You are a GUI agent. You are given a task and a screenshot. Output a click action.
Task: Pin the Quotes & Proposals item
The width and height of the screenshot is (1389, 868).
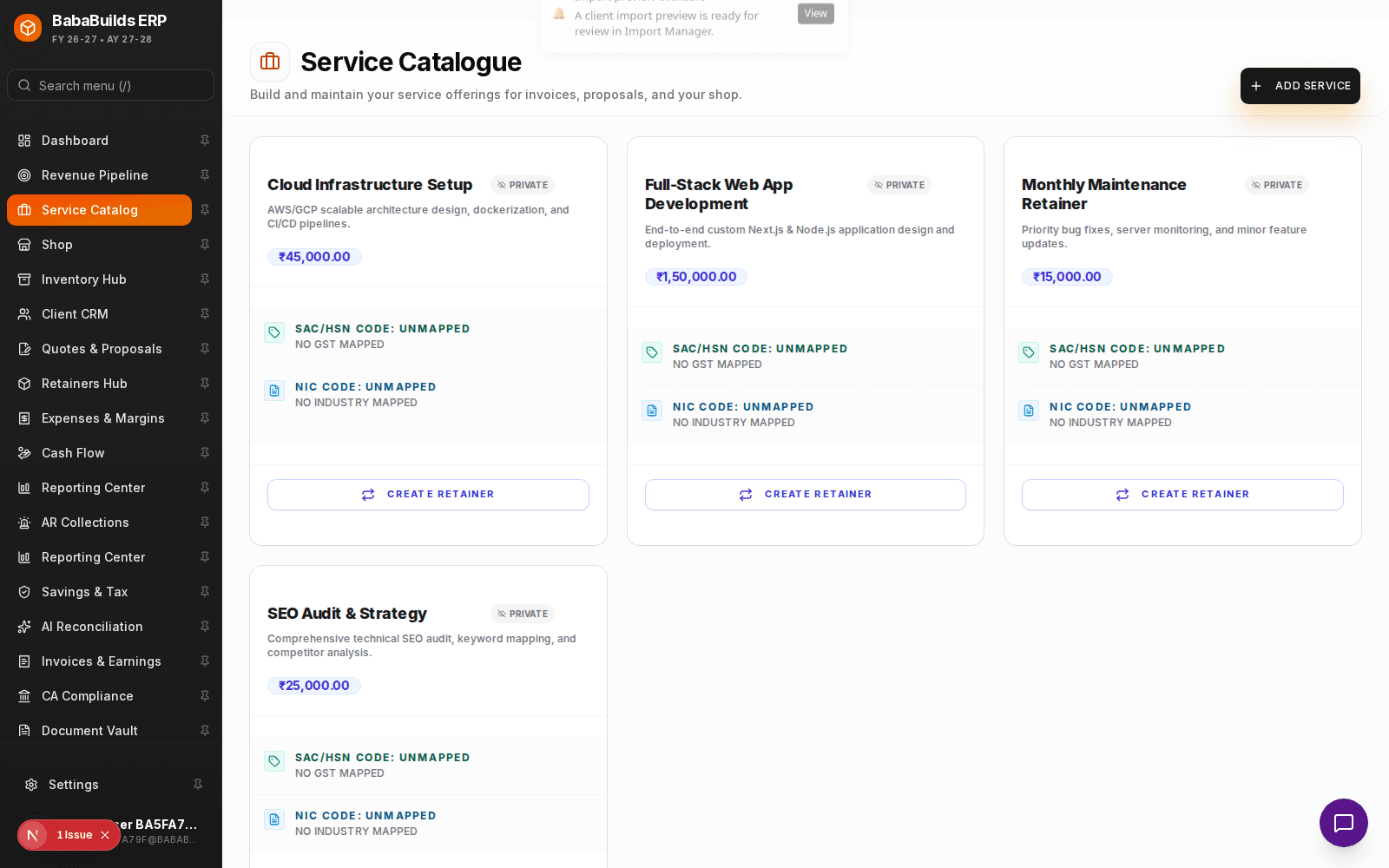(205, 349)
